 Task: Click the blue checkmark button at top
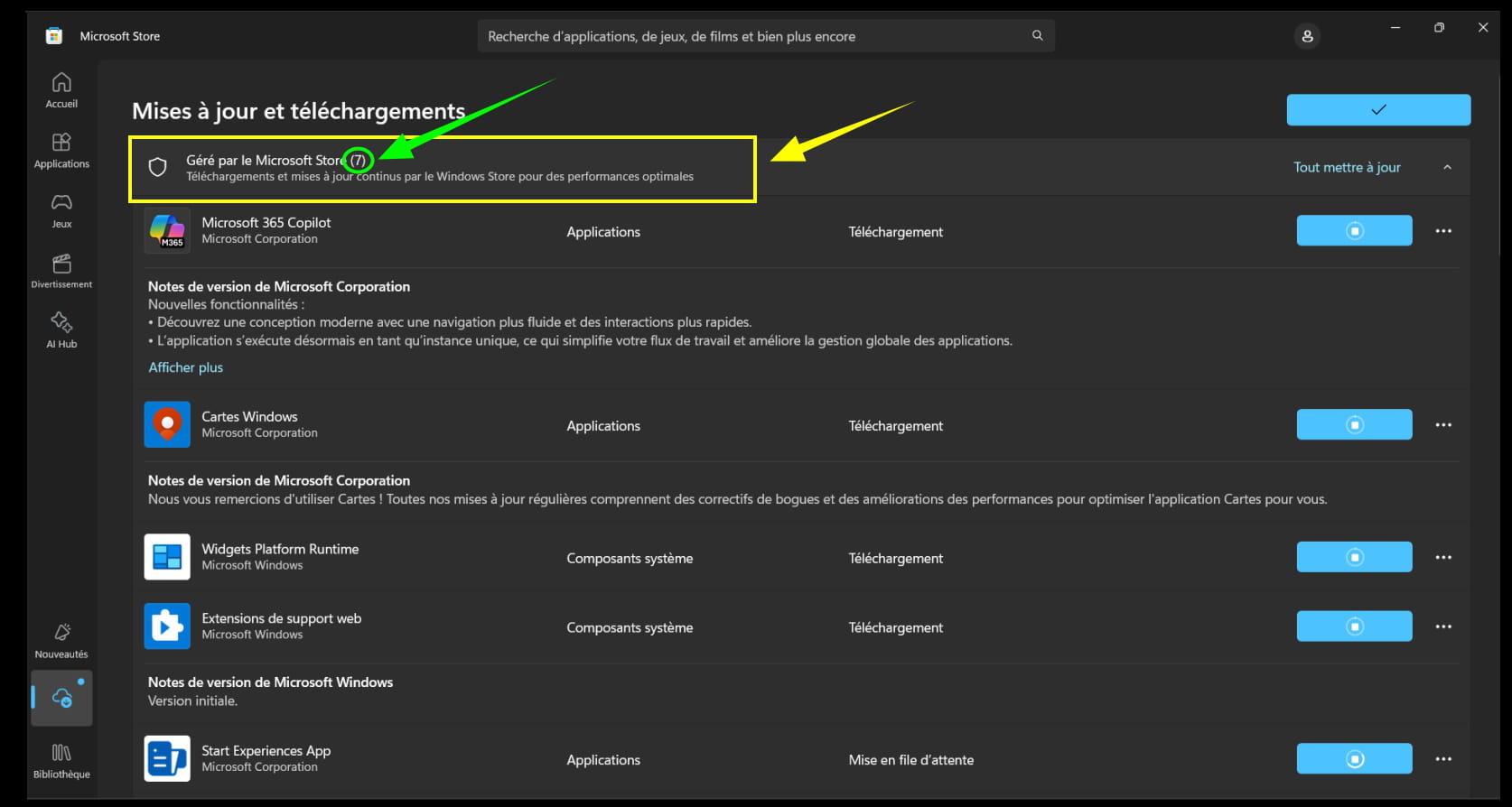1377,110
